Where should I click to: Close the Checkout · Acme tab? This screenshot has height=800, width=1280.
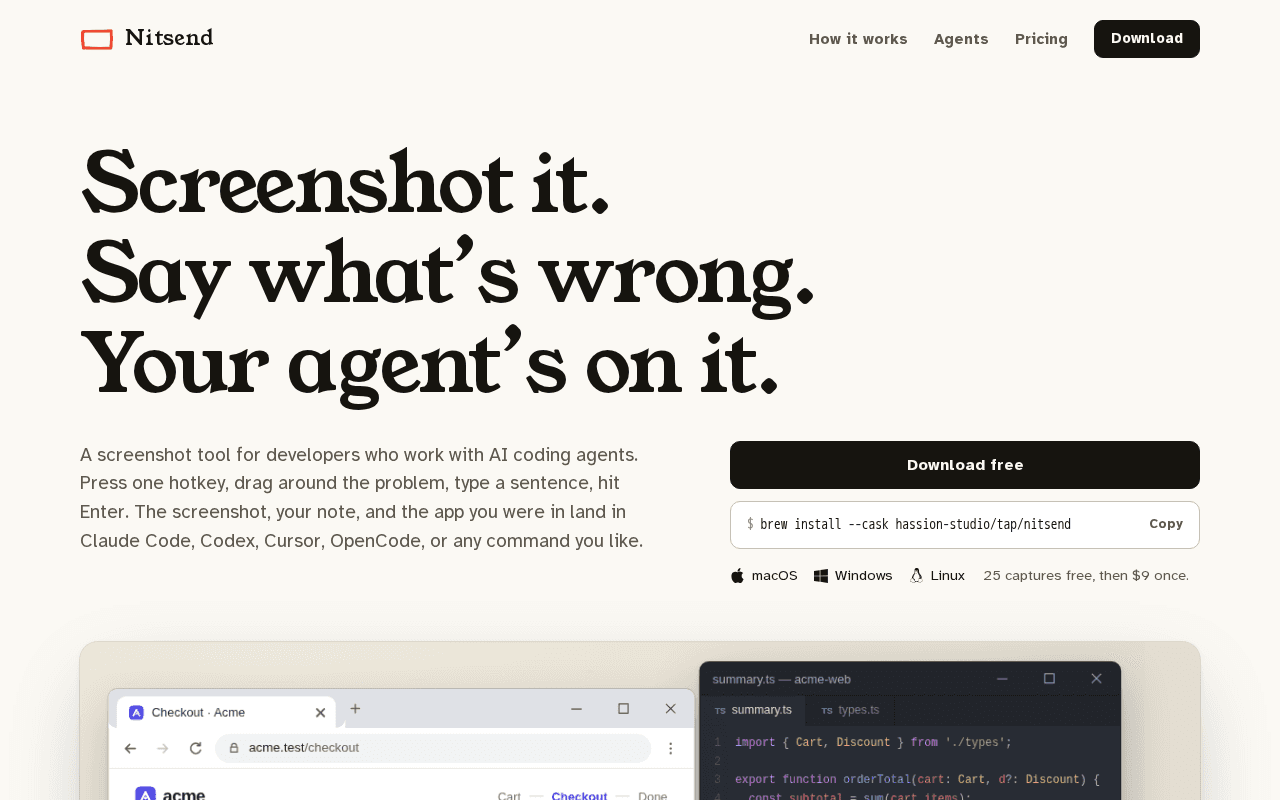click(x=320, y=713)
